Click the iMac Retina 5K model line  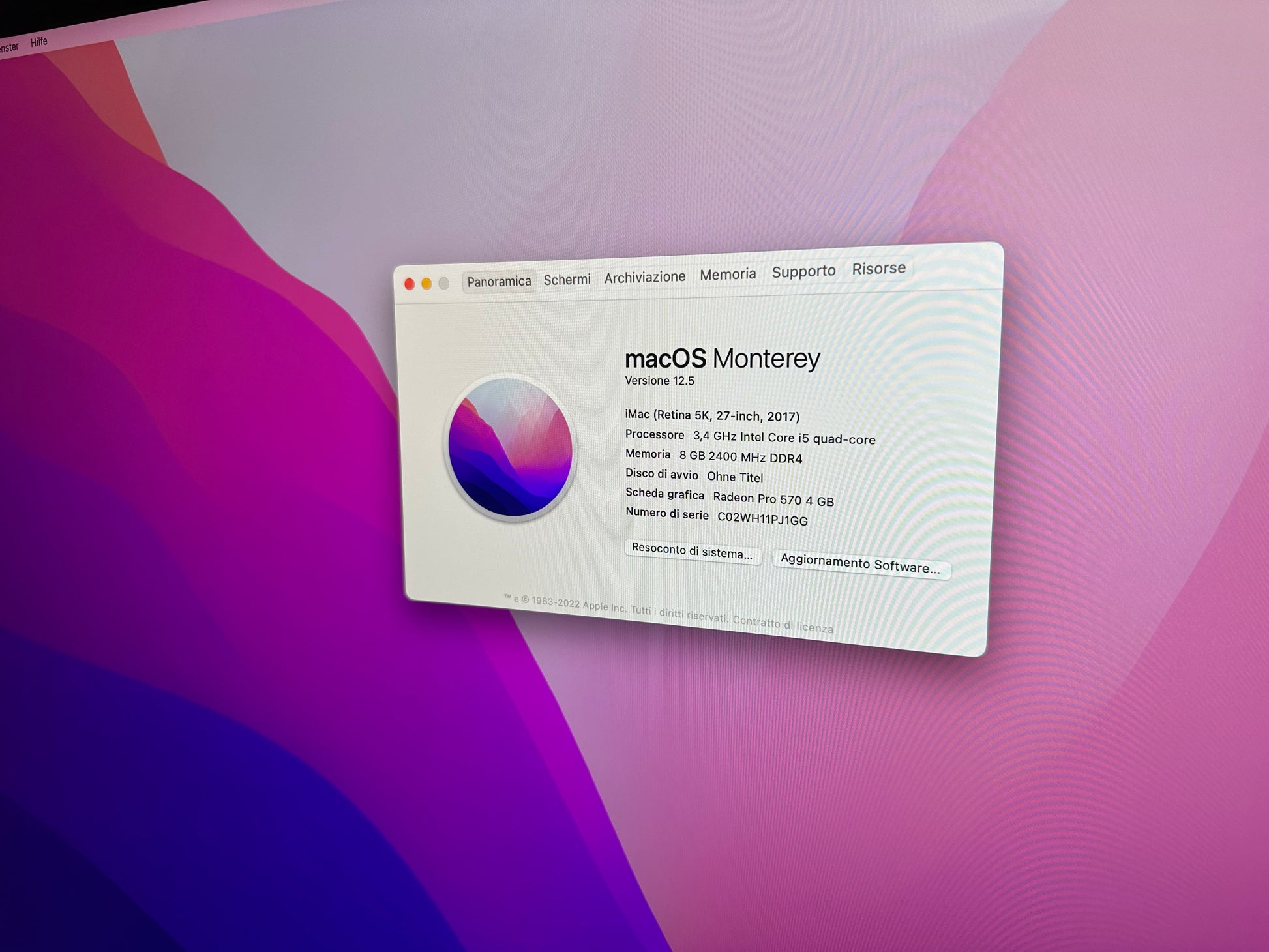point(711,415)
